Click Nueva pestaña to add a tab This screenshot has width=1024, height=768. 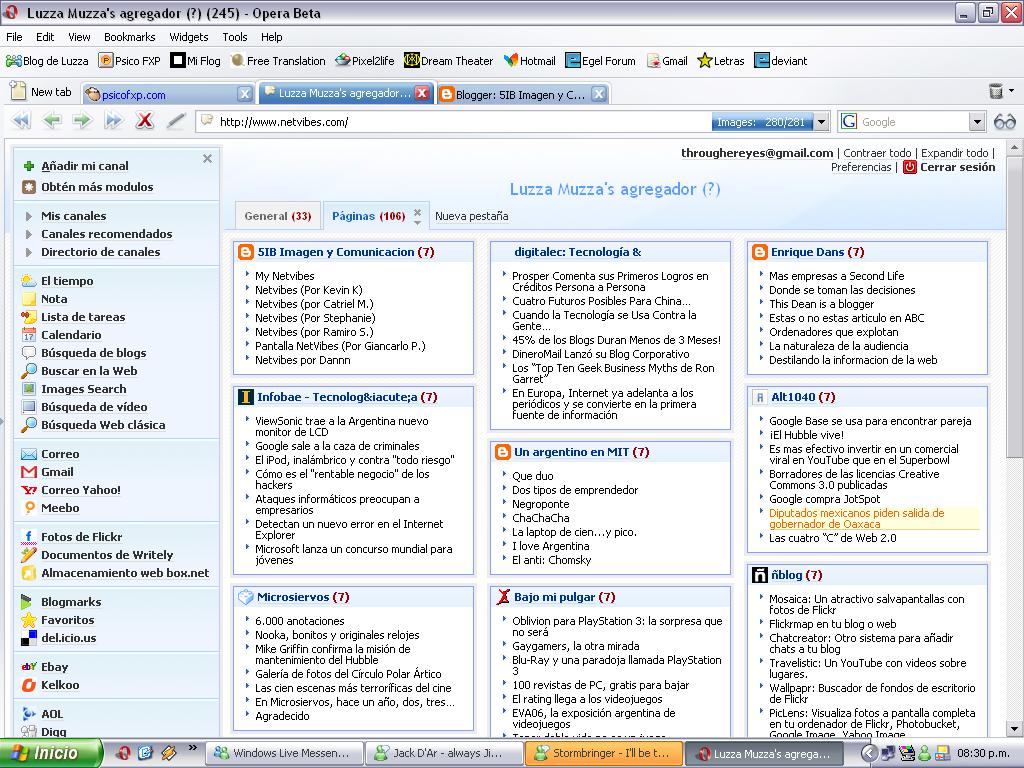click(472, 216)
